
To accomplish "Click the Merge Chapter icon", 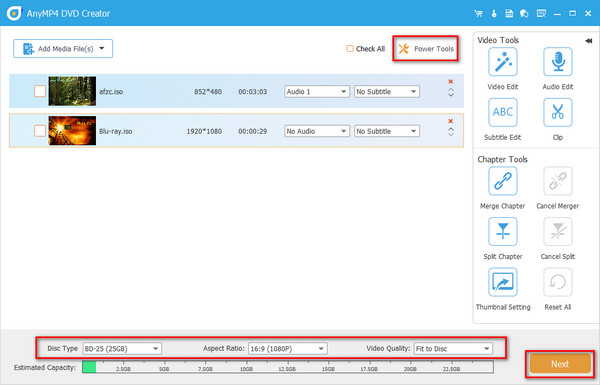I will tap(502, 181).
